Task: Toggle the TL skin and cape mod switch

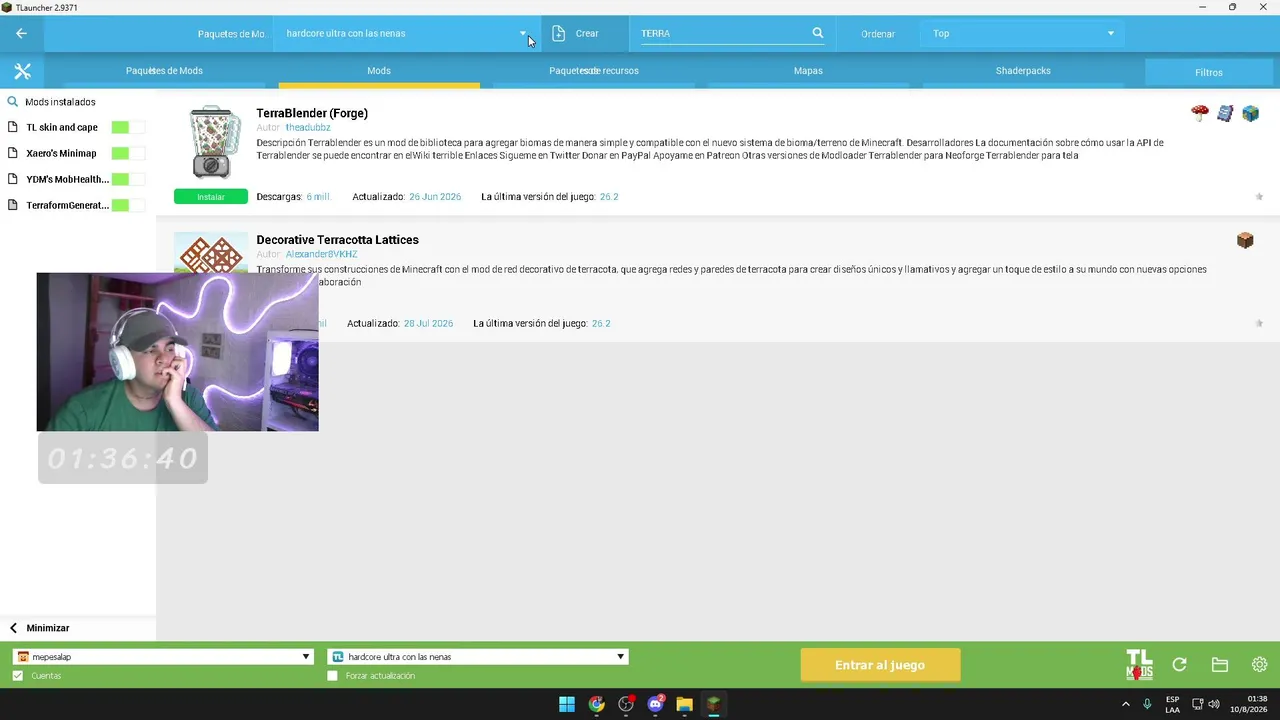Action: (128, 127)
